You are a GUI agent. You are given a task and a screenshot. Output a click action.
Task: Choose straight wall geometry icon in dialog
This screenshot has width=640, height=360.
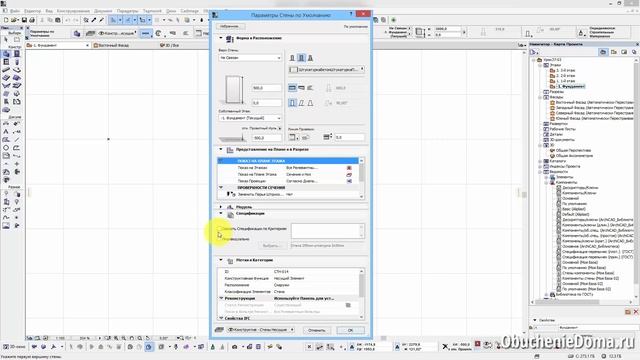(292, 88)
